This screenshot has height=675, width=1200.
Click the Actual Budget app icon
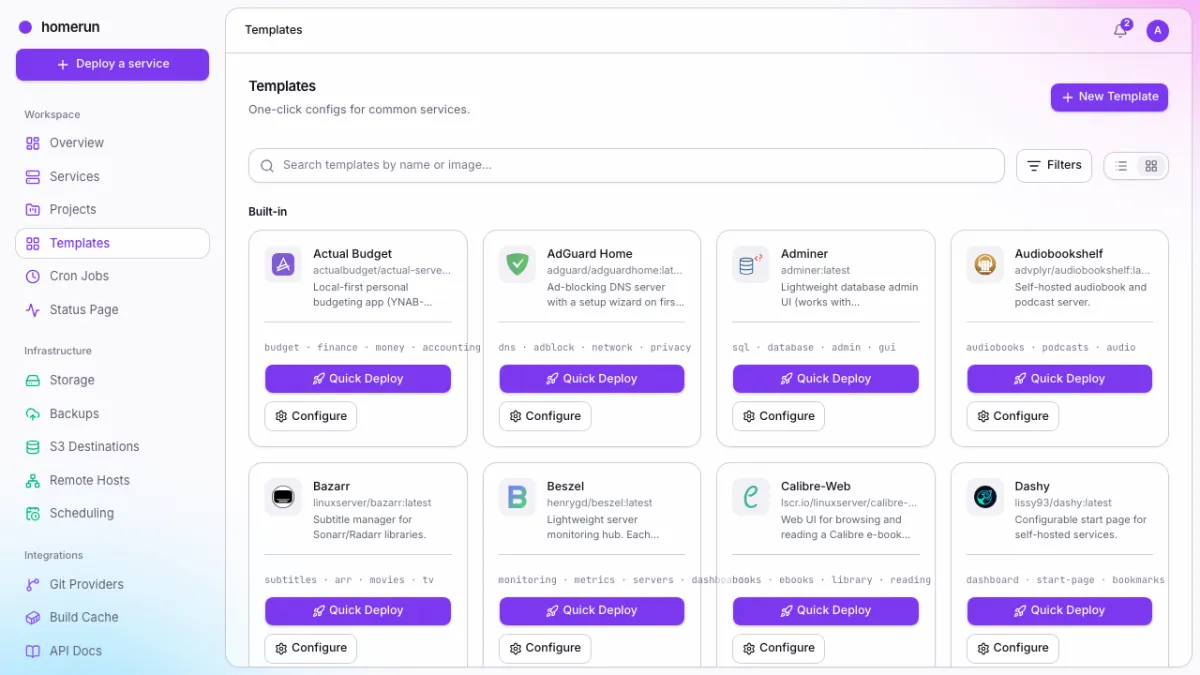click(x=283, y=265)
